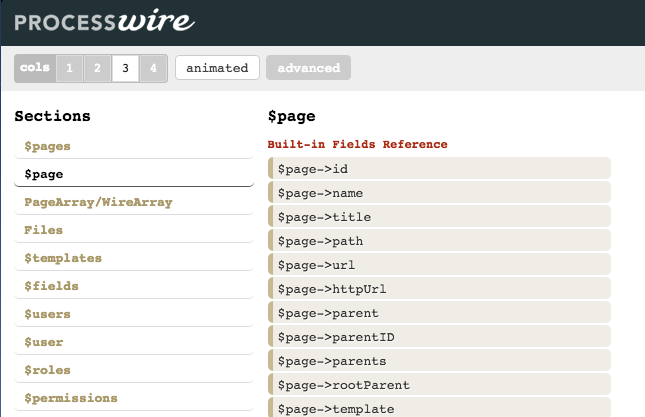
Task: Set columns to 3
Action: 125,68
